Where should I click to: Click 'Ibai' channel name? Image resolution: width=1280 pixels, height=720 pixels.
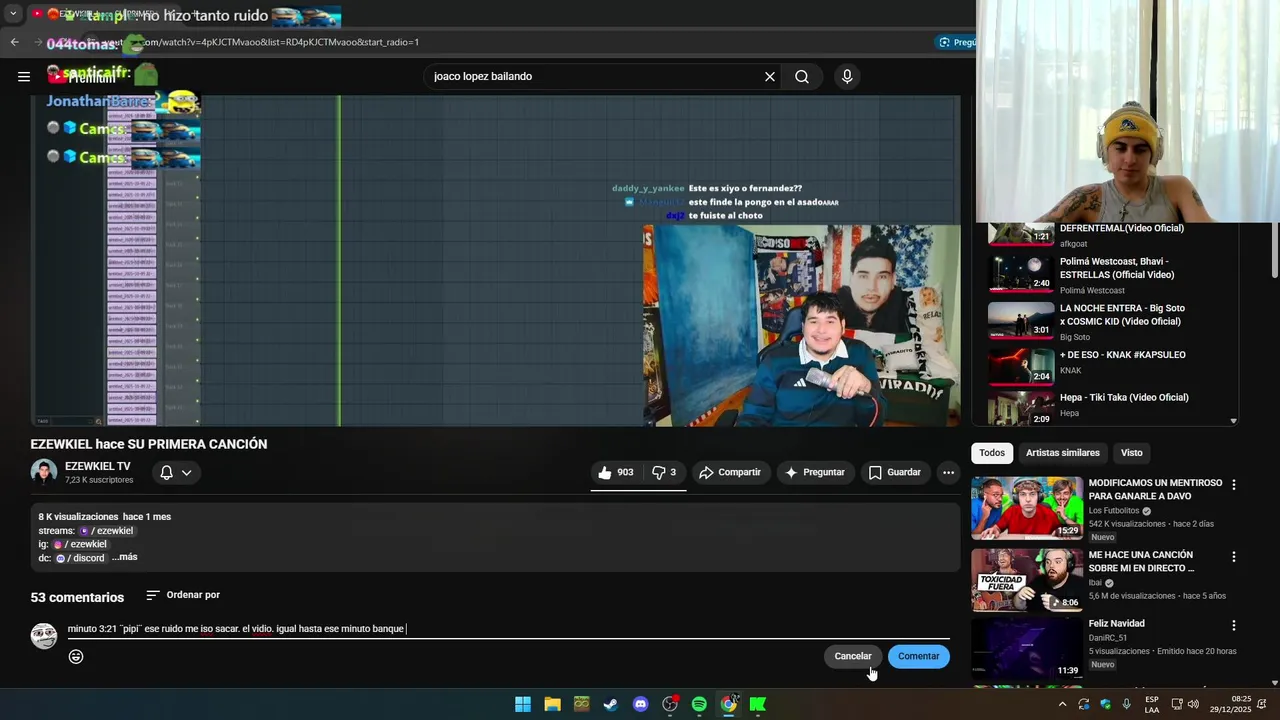[1097, 583]
